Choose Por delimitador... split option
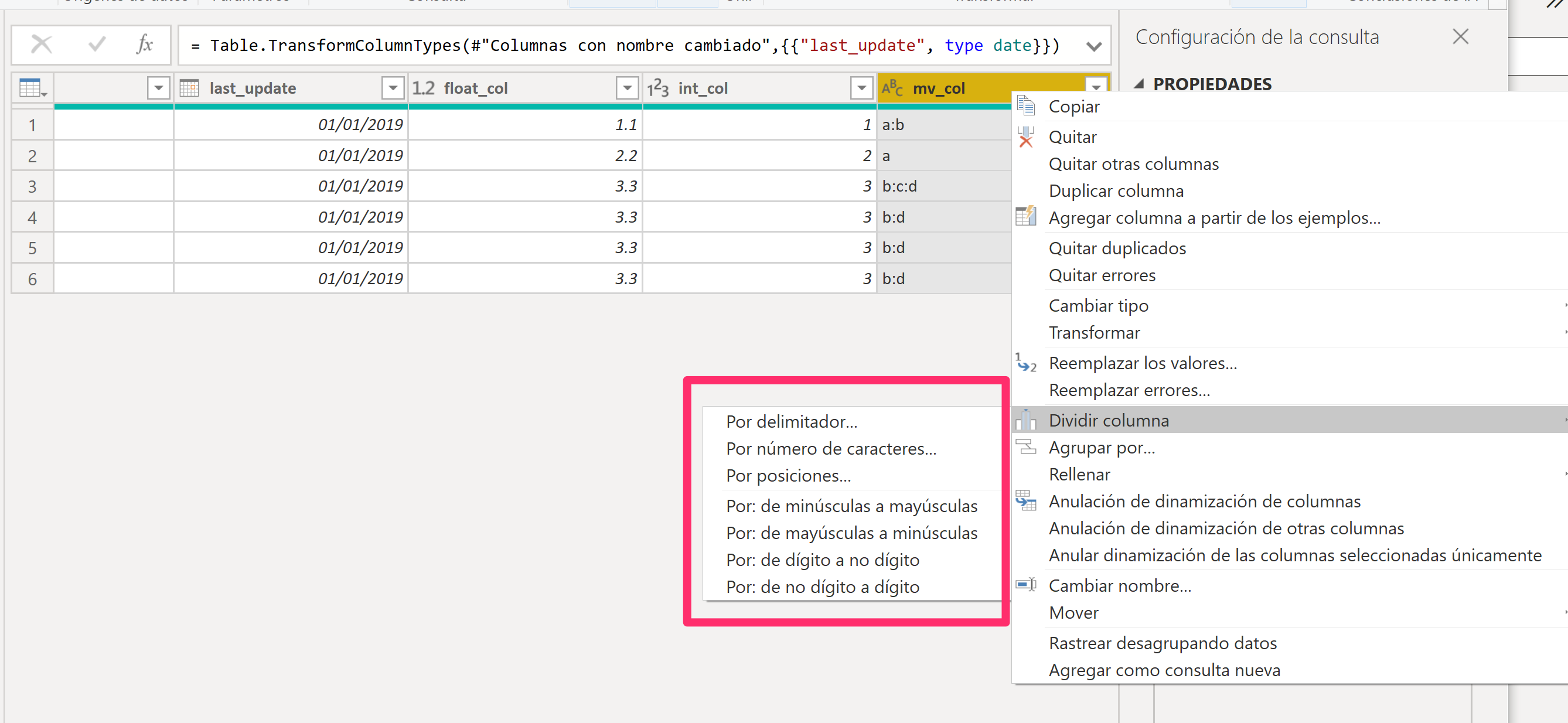The image size is (1568, 723). click(852, 421)
